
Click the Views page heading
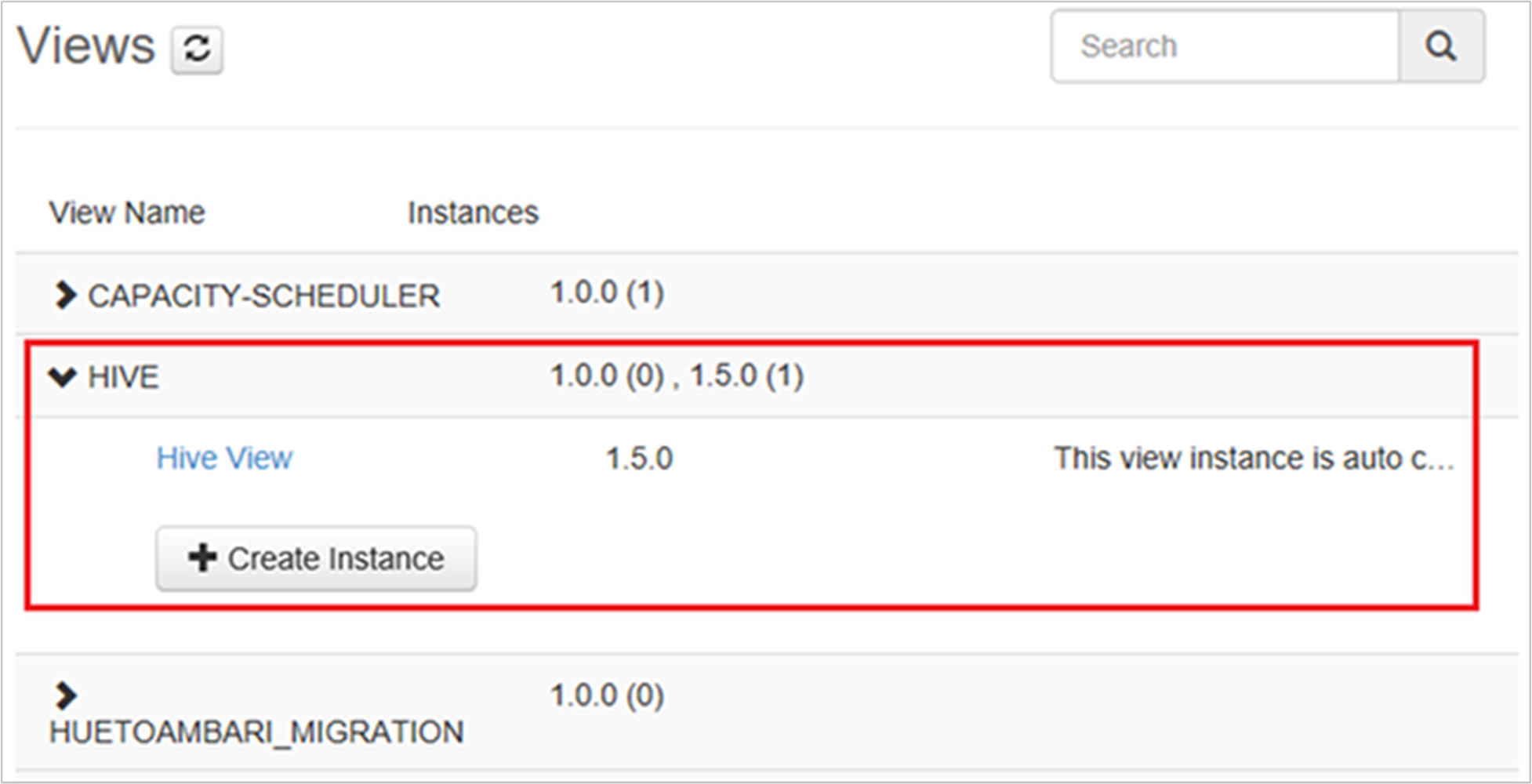coord(86,45)
